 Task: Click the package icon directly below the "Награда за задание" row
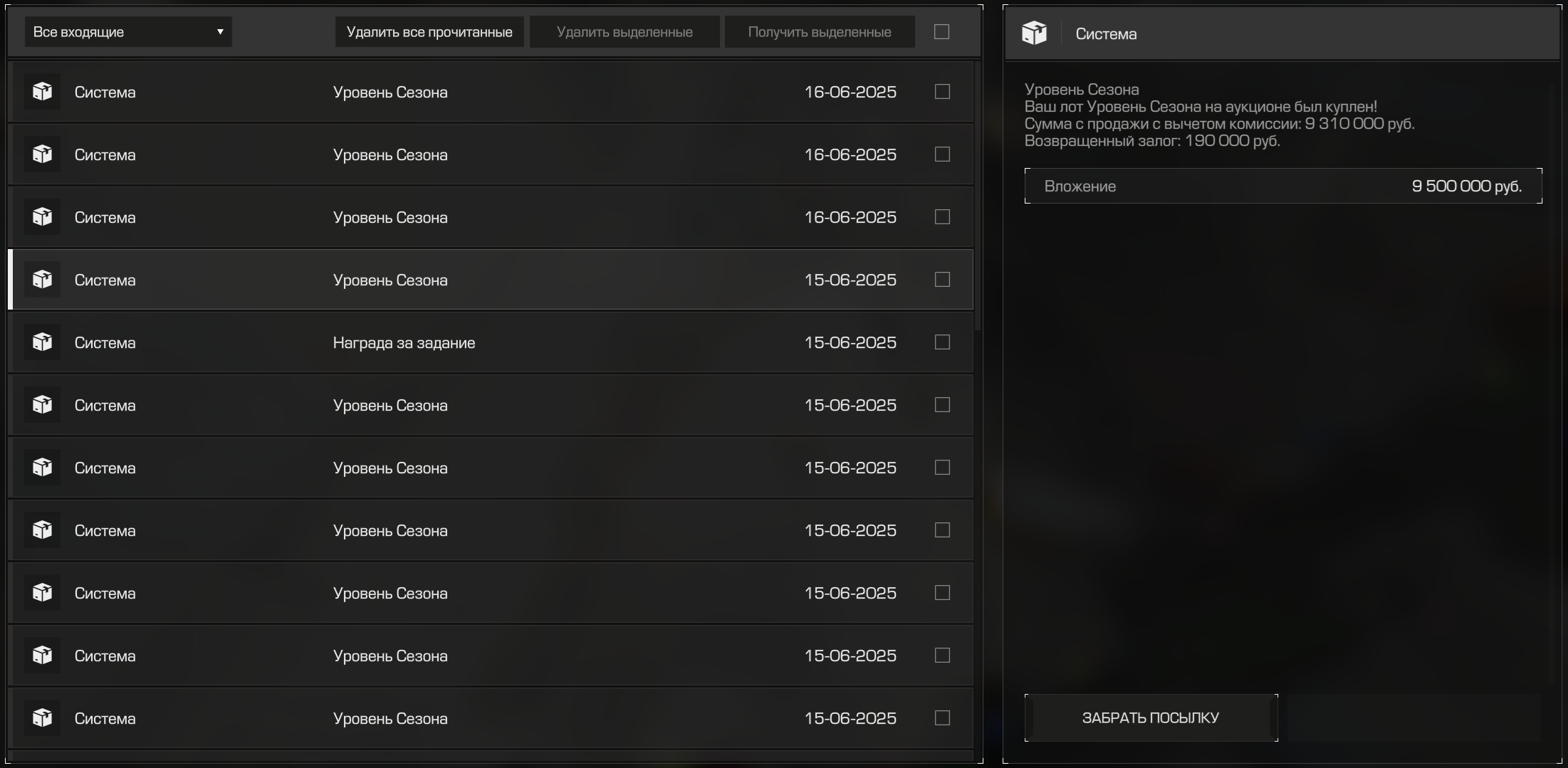click(42, 405)
